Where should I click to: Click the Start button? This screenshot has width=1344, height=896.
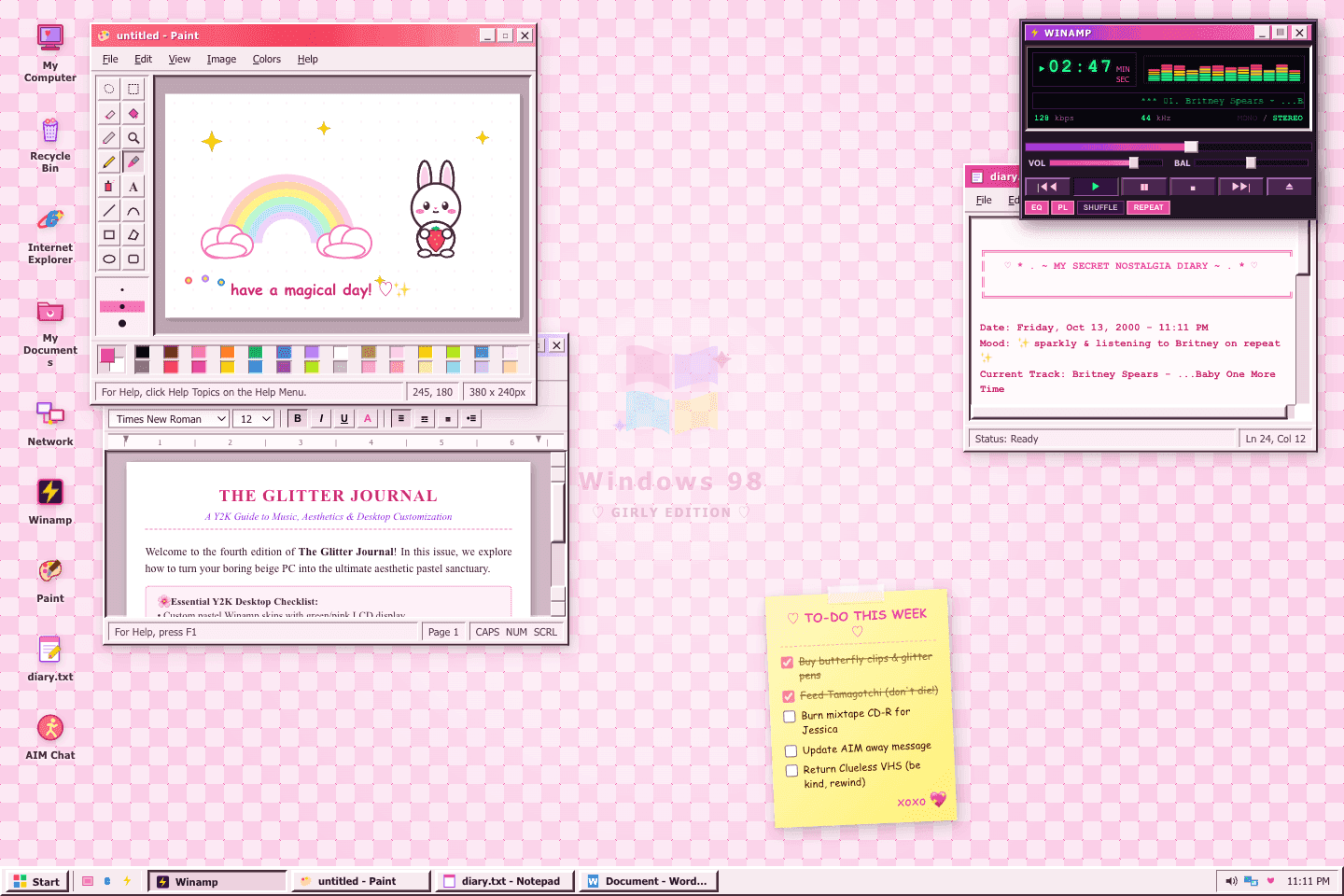[37, 881]
